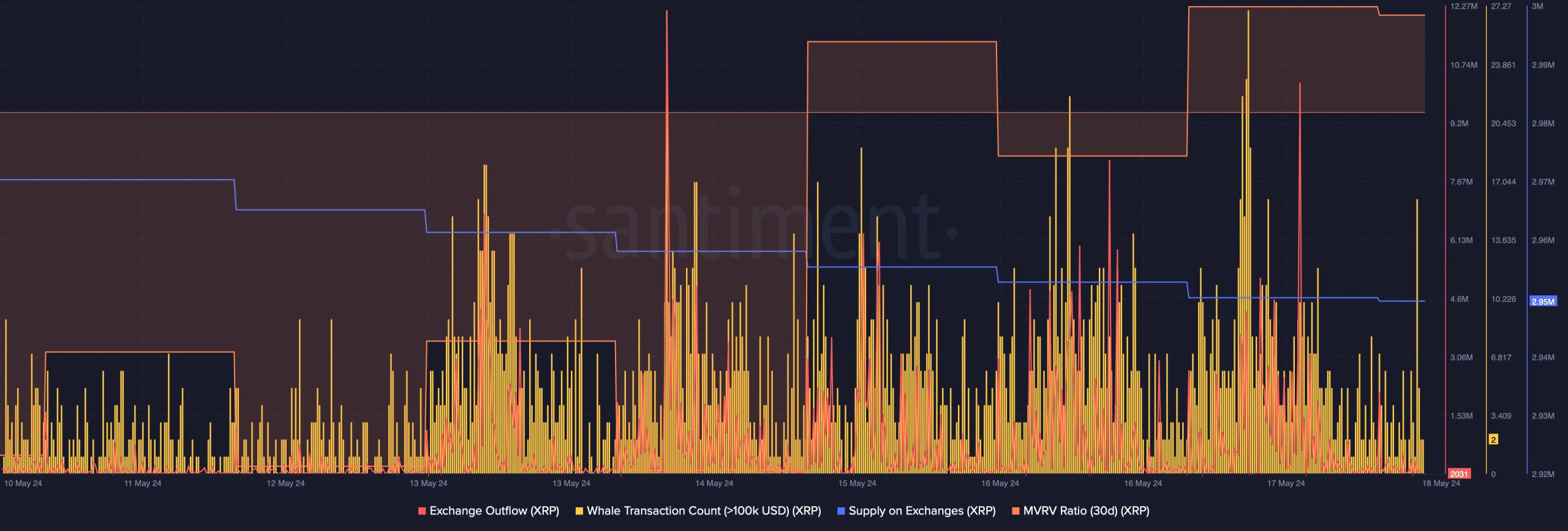Click the 10.74M axis value
The height and width of the screenshot is (531, 1568).
[1464, 65]
